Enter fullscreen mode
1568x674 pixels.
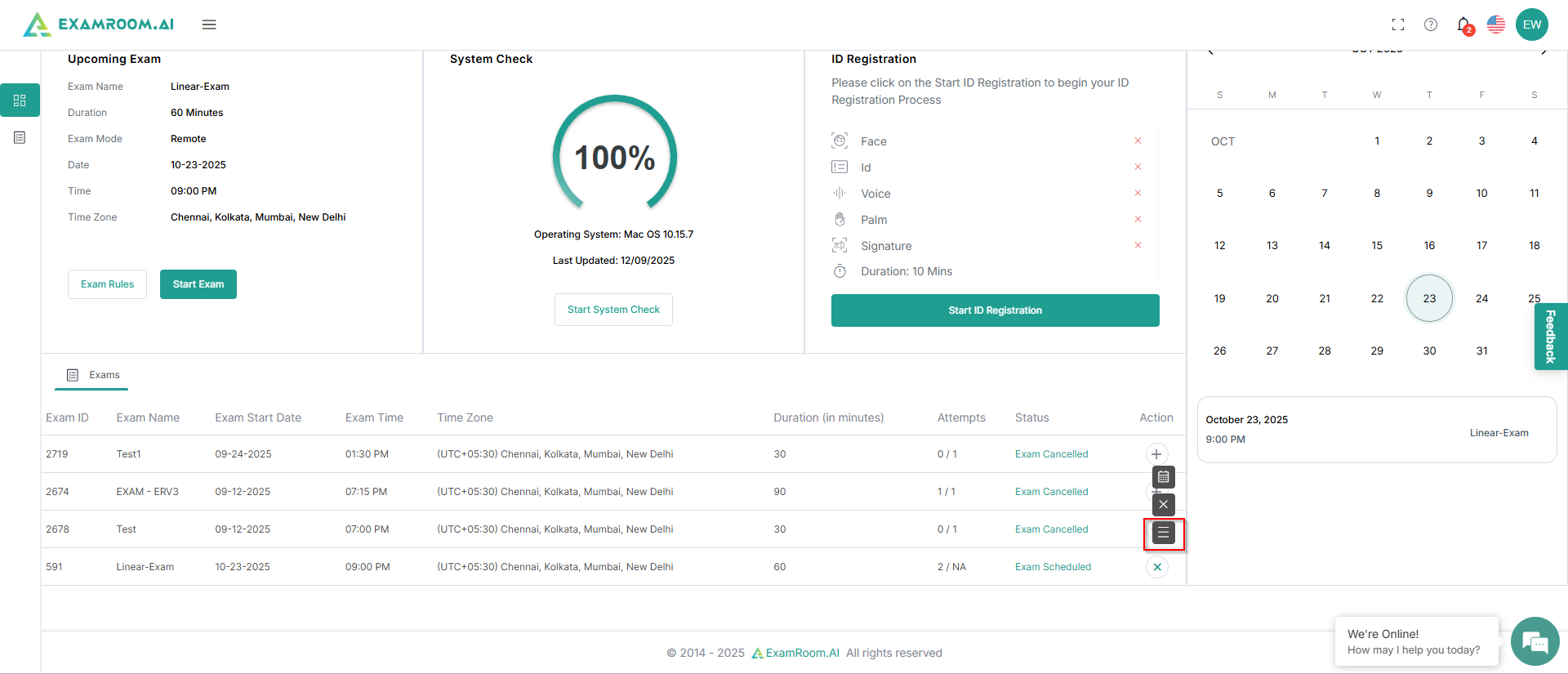(x=1398, y=25)
